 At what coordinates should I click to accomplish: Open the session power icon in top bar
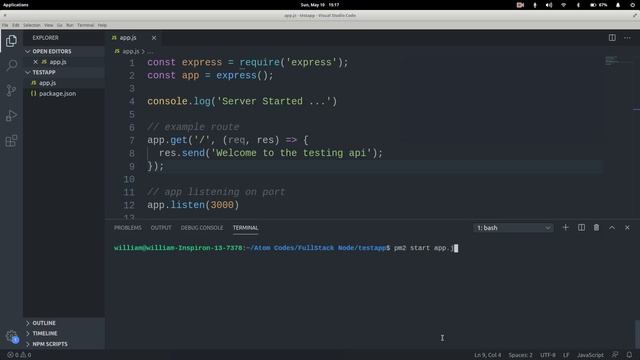(632, 5)
